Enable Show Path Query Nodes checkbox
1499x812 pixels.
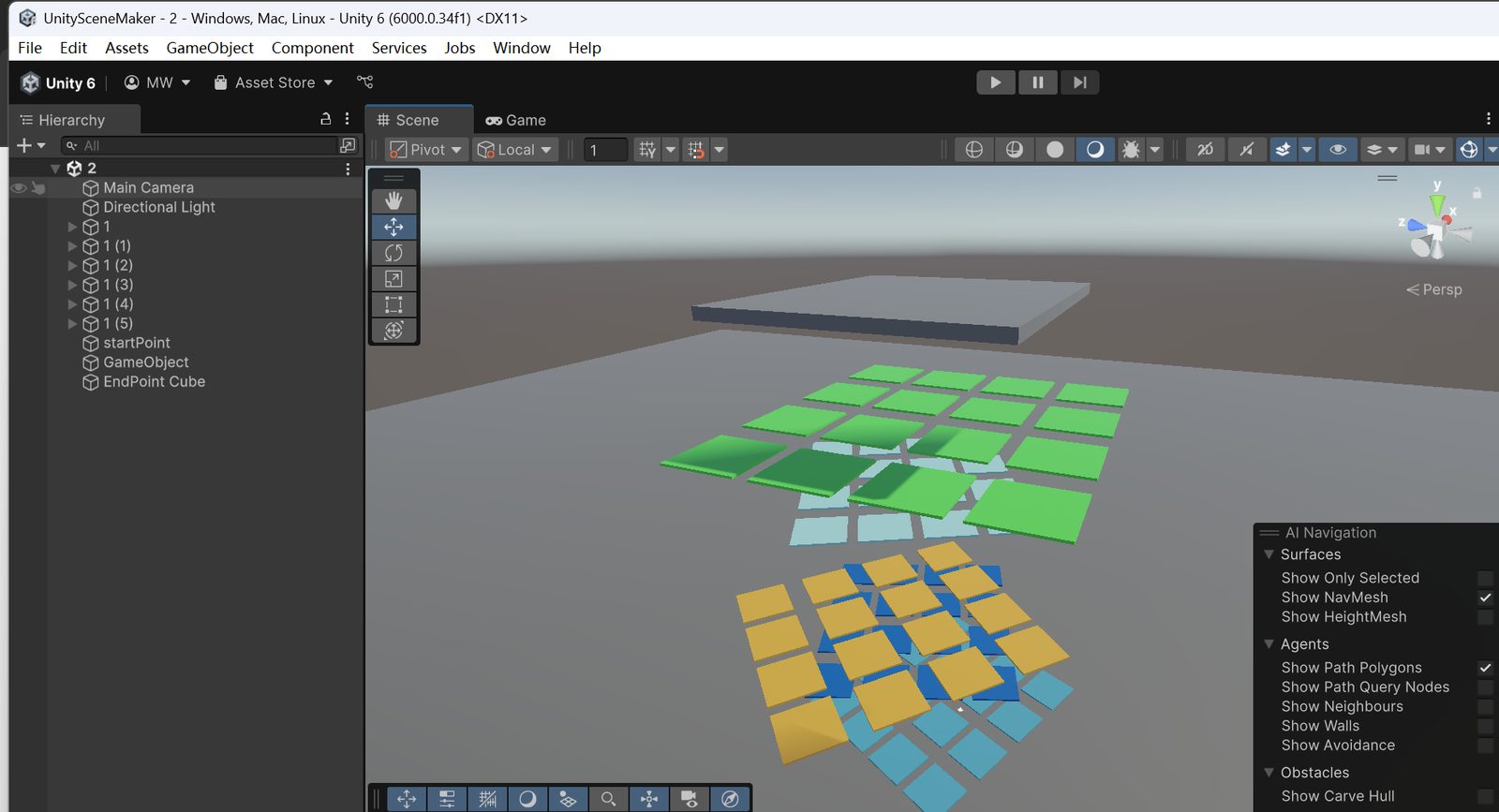point(1485,687)
